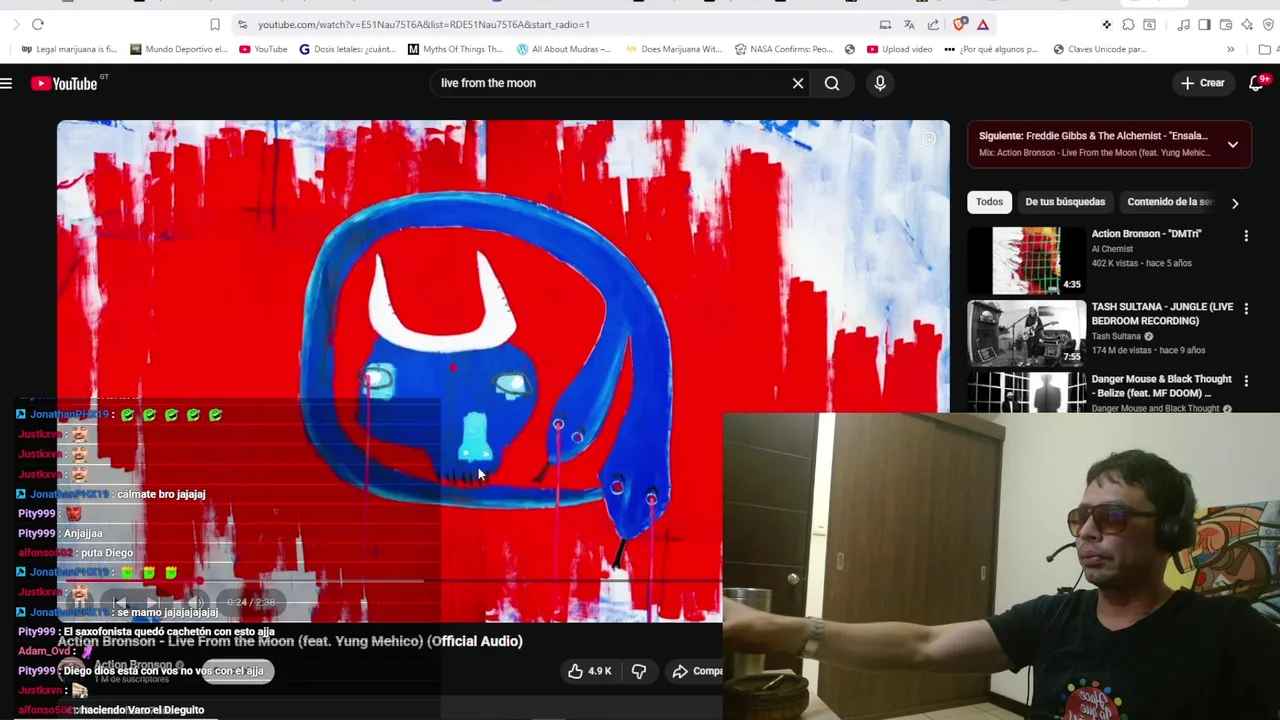Open the Danger Mouse 'Belize' video thumbnail

pyautogui.click(x=1026, y=392)
